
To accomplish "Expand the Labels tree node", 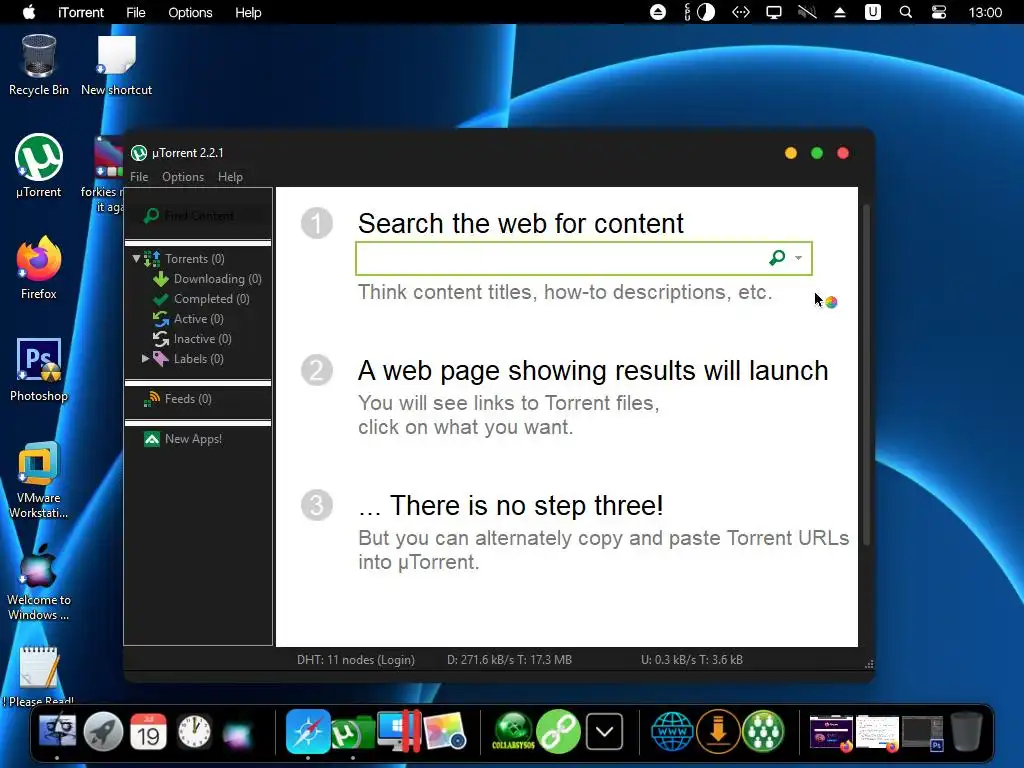I will coord(146,359).
